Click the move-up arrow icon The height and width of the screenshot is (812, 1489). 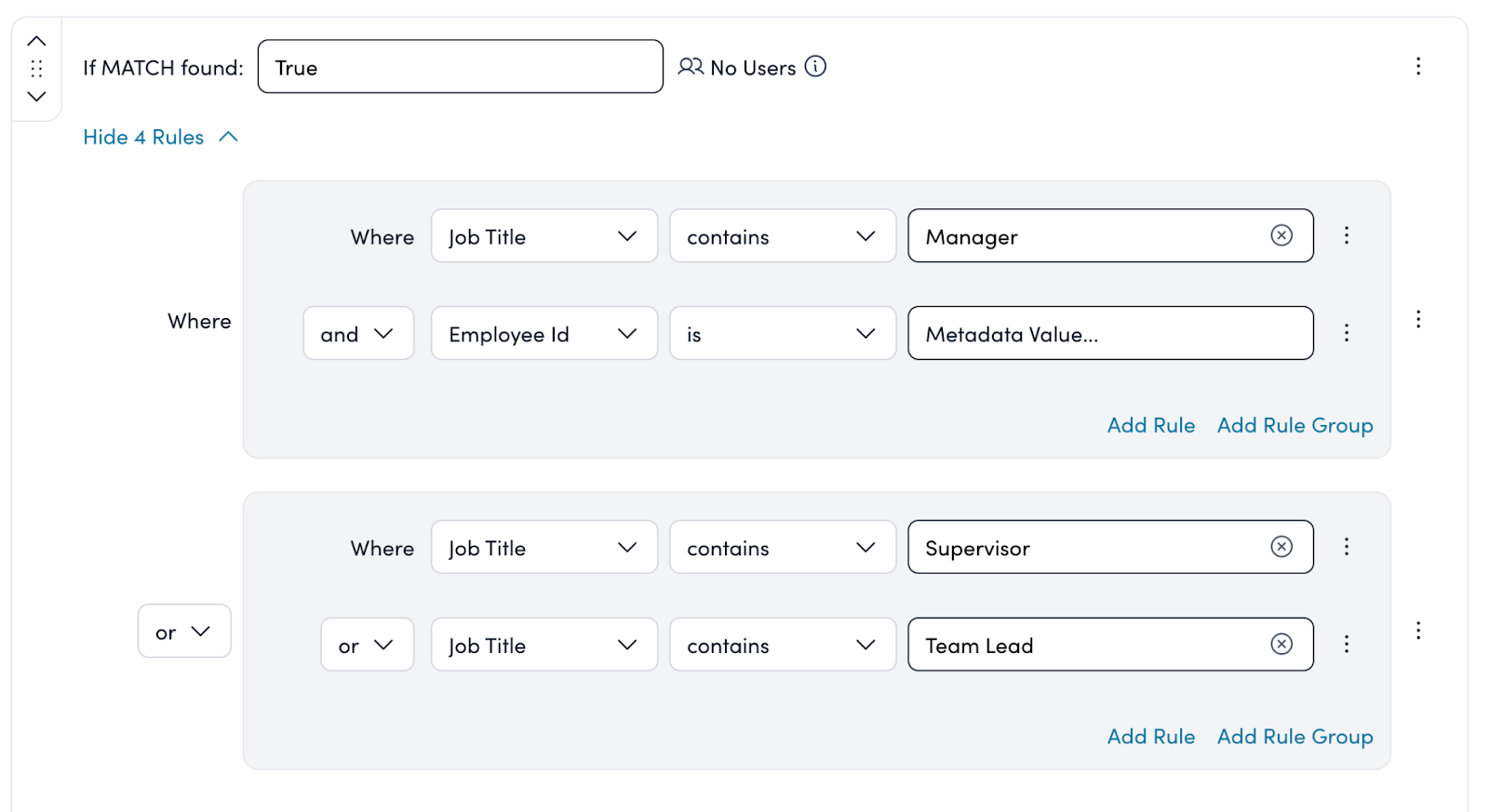[36, 41]
